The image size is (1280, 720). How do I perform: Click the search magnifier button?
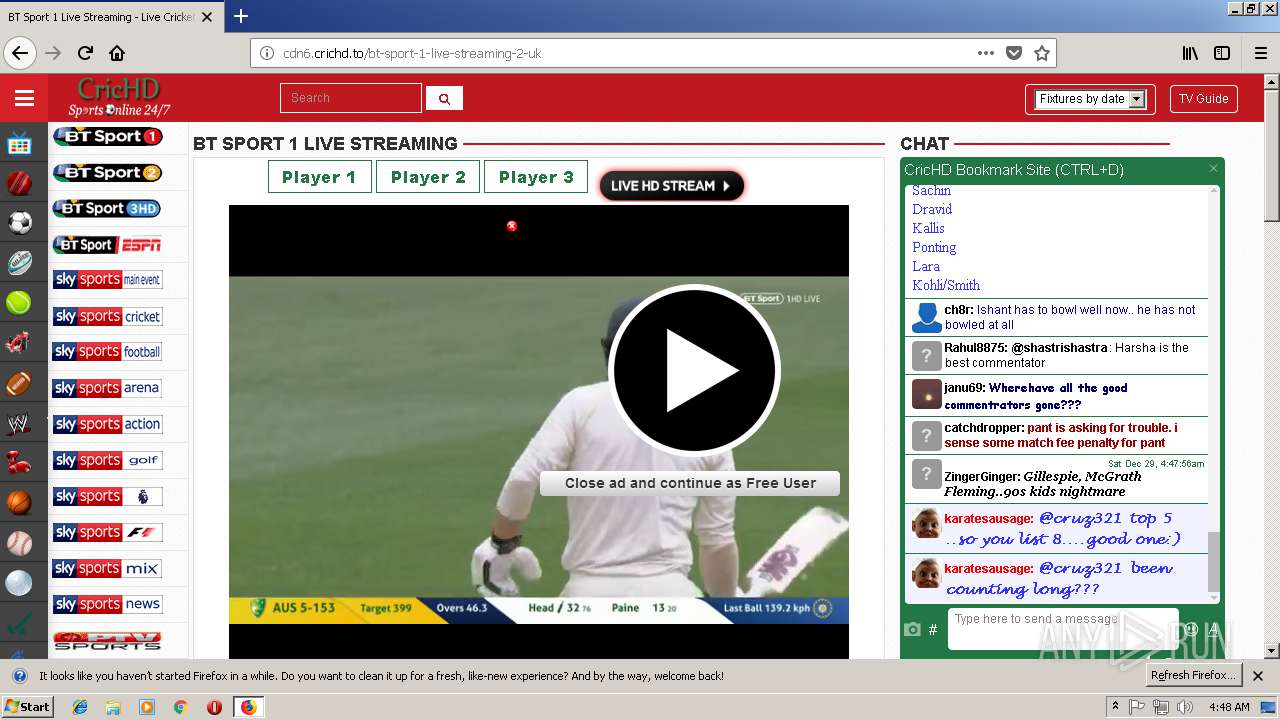(x=444, y=98)
